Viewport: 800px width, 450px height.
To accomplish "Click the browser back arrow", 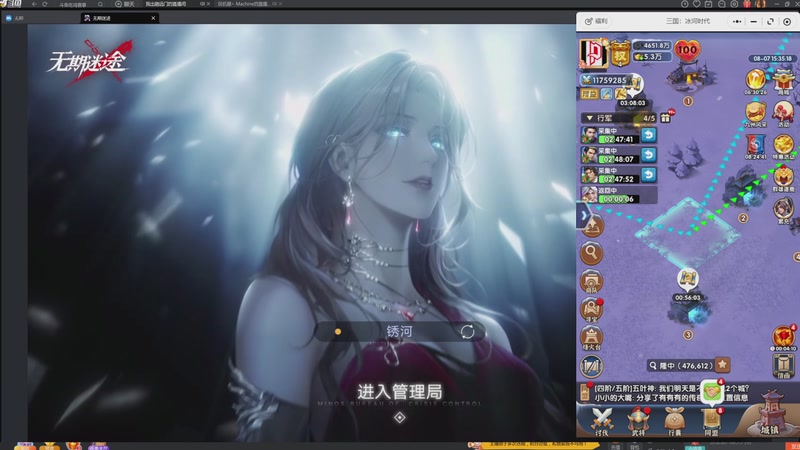I will point(34,4).
